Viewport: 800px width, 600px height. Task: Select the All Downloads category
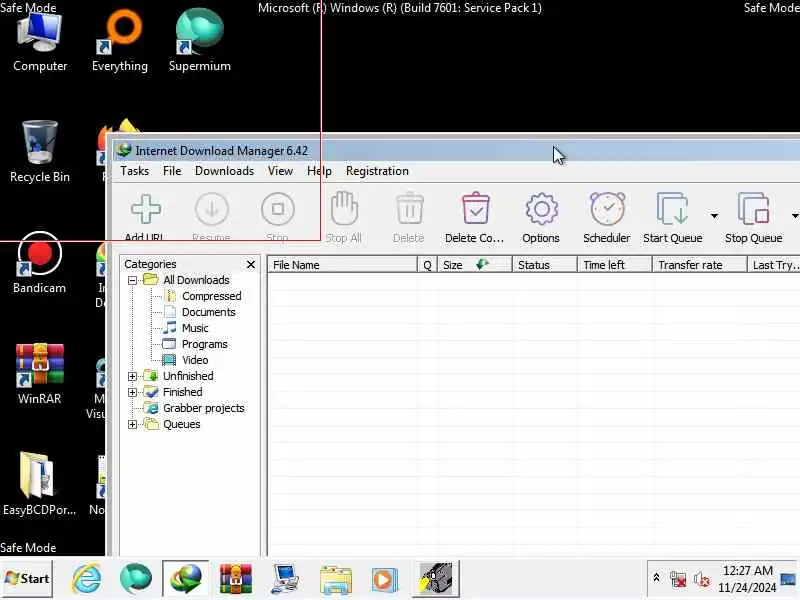click(x=196, y=280)
